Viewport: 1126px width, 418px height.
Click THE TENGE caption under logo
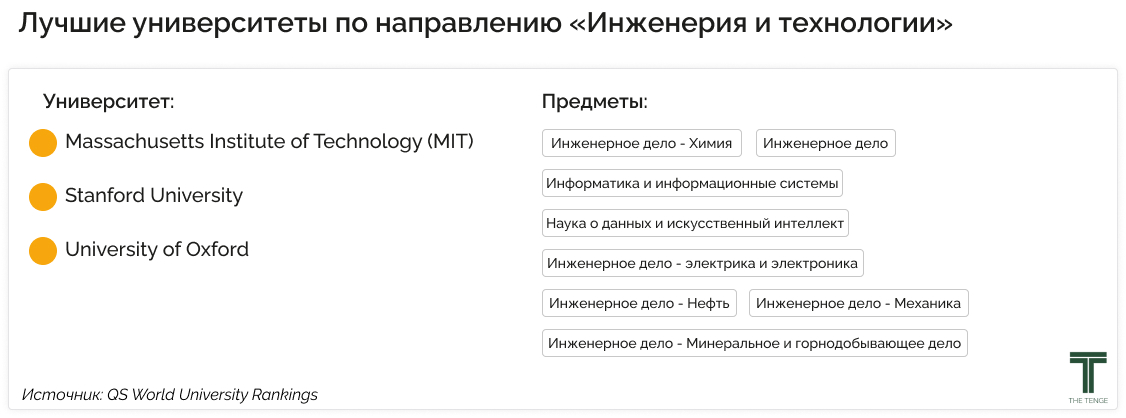coord(1088,400)
